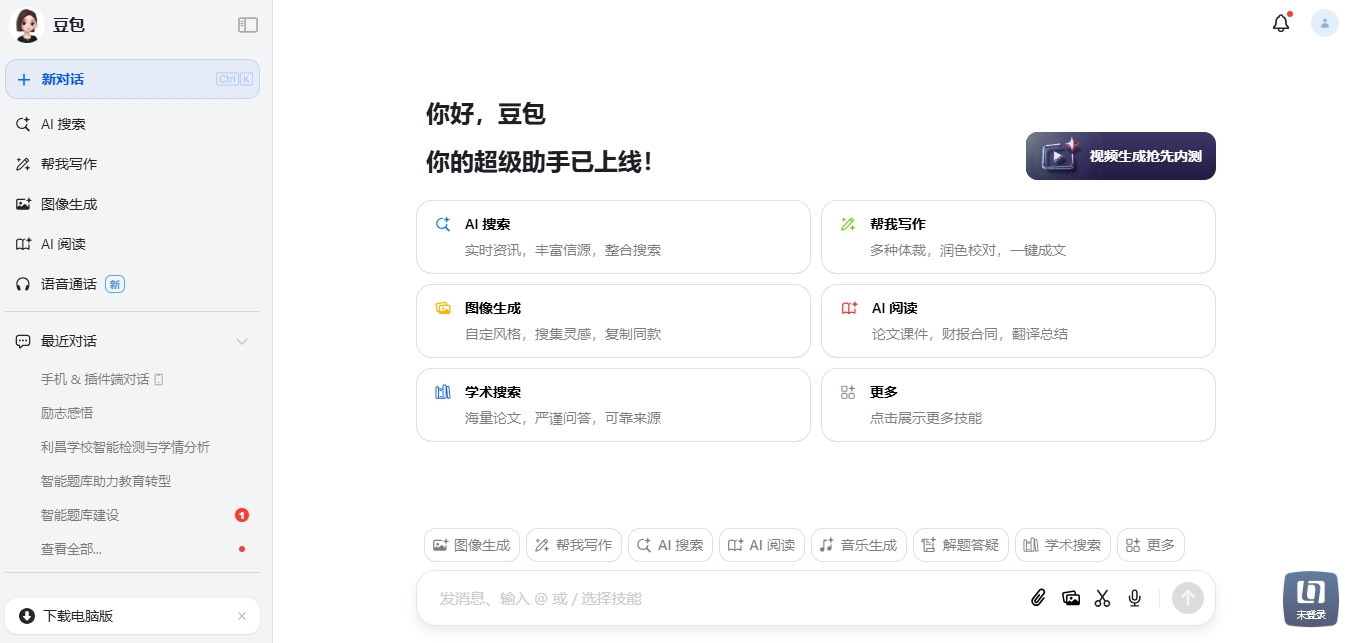This screenshot has width=1359, height=643.
Task: Start a 新对话 from the sidebar
Action: point(132,79)
